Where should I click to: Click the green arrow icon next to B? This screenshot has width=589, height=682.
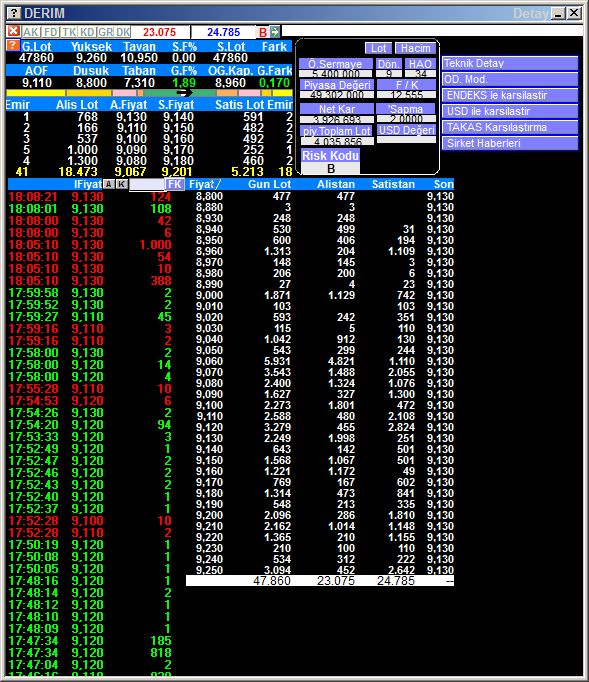coord(275,32)
